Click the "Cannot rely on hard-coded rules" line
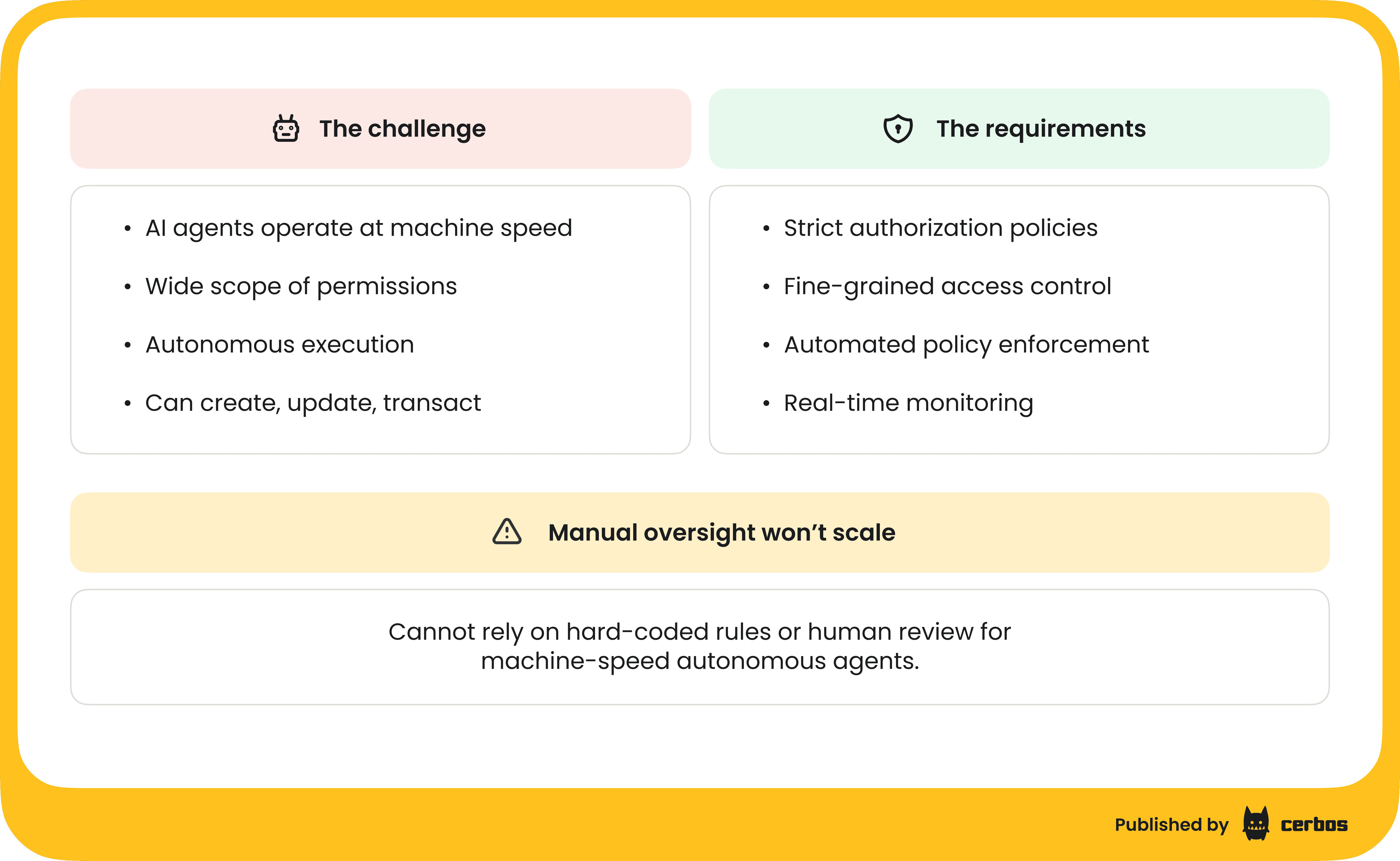1400x861 pixels. [700, 632]
